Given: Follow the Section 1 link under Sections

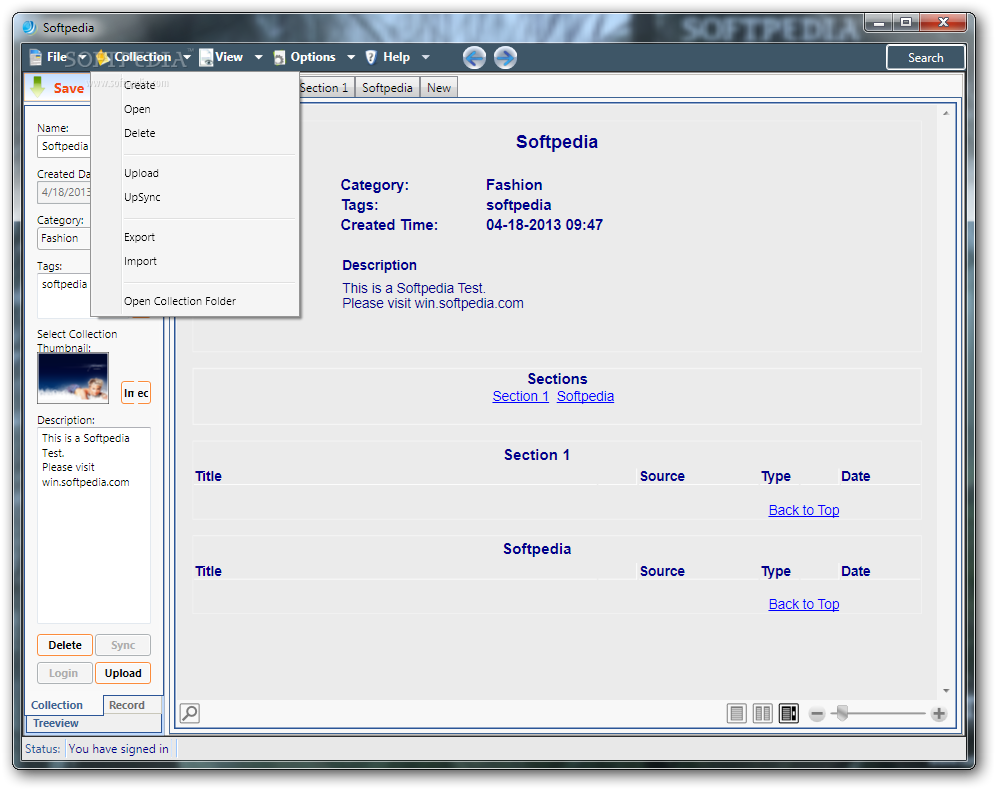Looking at the screenshot, I should (x=520, y=396).
